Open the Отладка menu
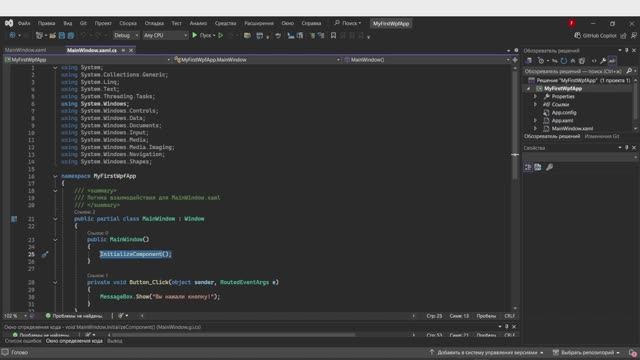Image resolution: width=640 pixels, height=360 pixels. pos(154,23)
